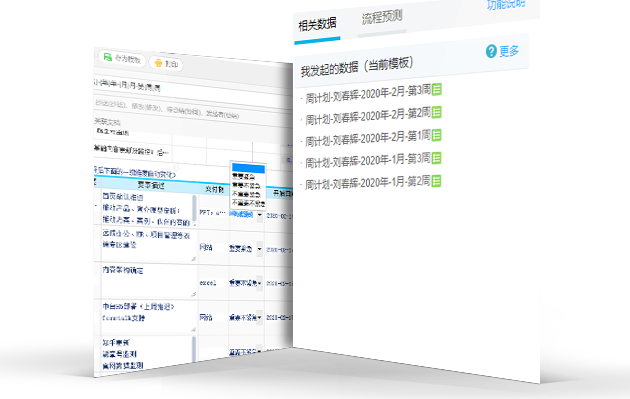Open list icon for 2020年-2月-第2周 plan
Viewport: 630px width, 399px height.
click(437, 112)
